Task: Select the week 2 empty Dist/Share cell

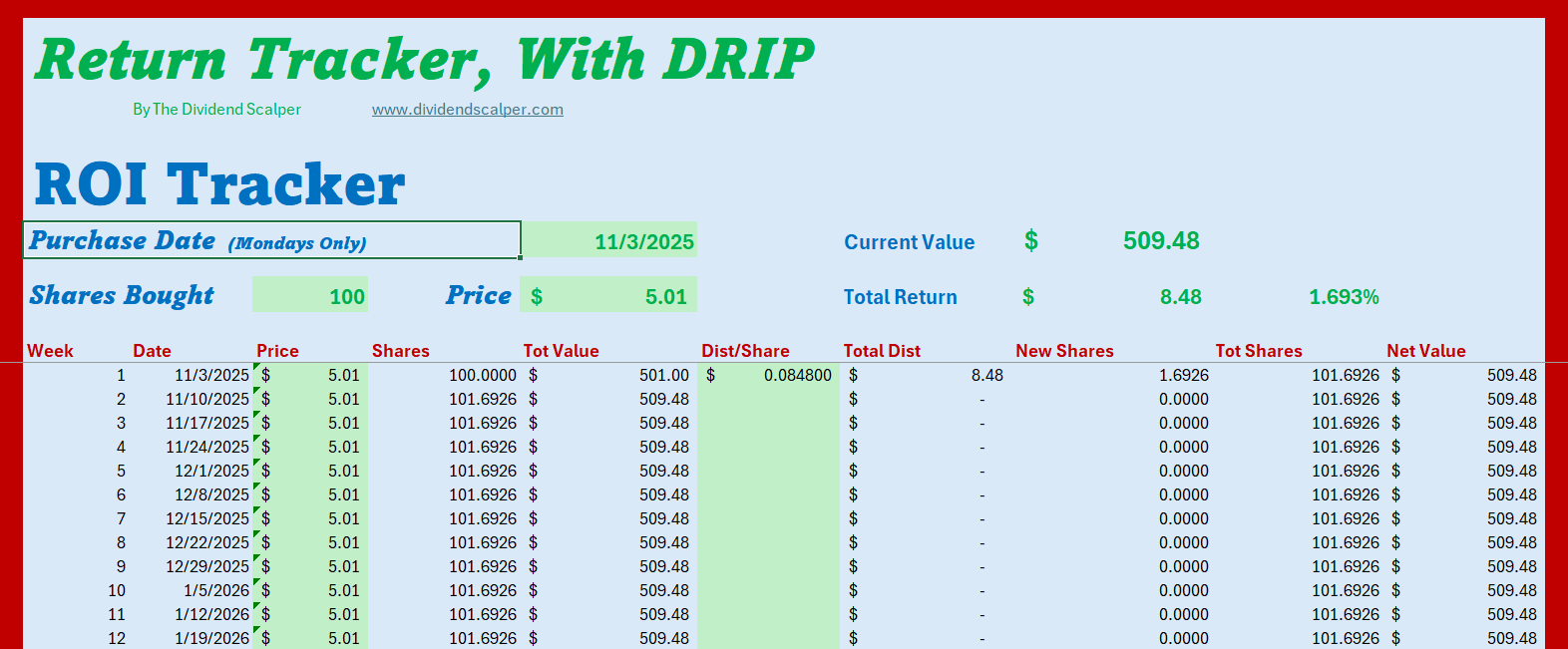Action: [x=768, y=399]
